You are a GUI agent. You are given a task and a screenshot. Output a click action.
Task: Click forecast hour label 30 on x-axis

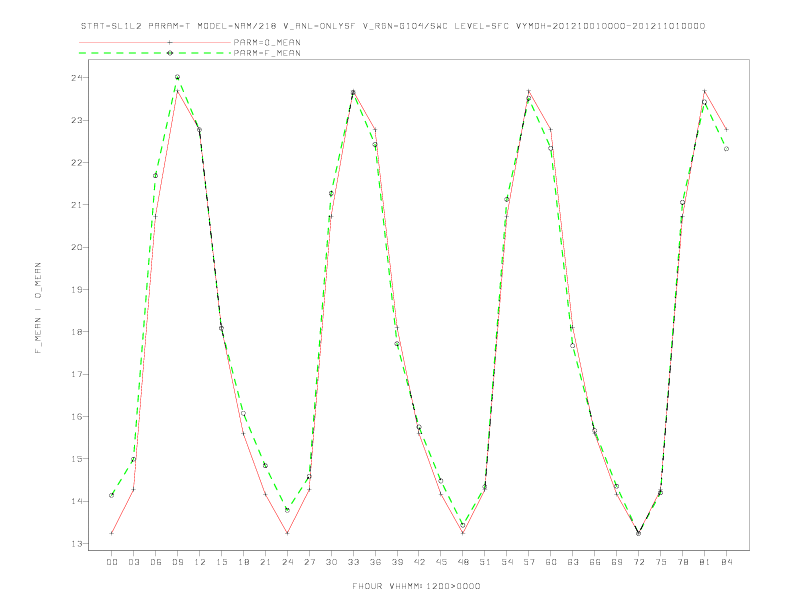[x=331, y=562]
